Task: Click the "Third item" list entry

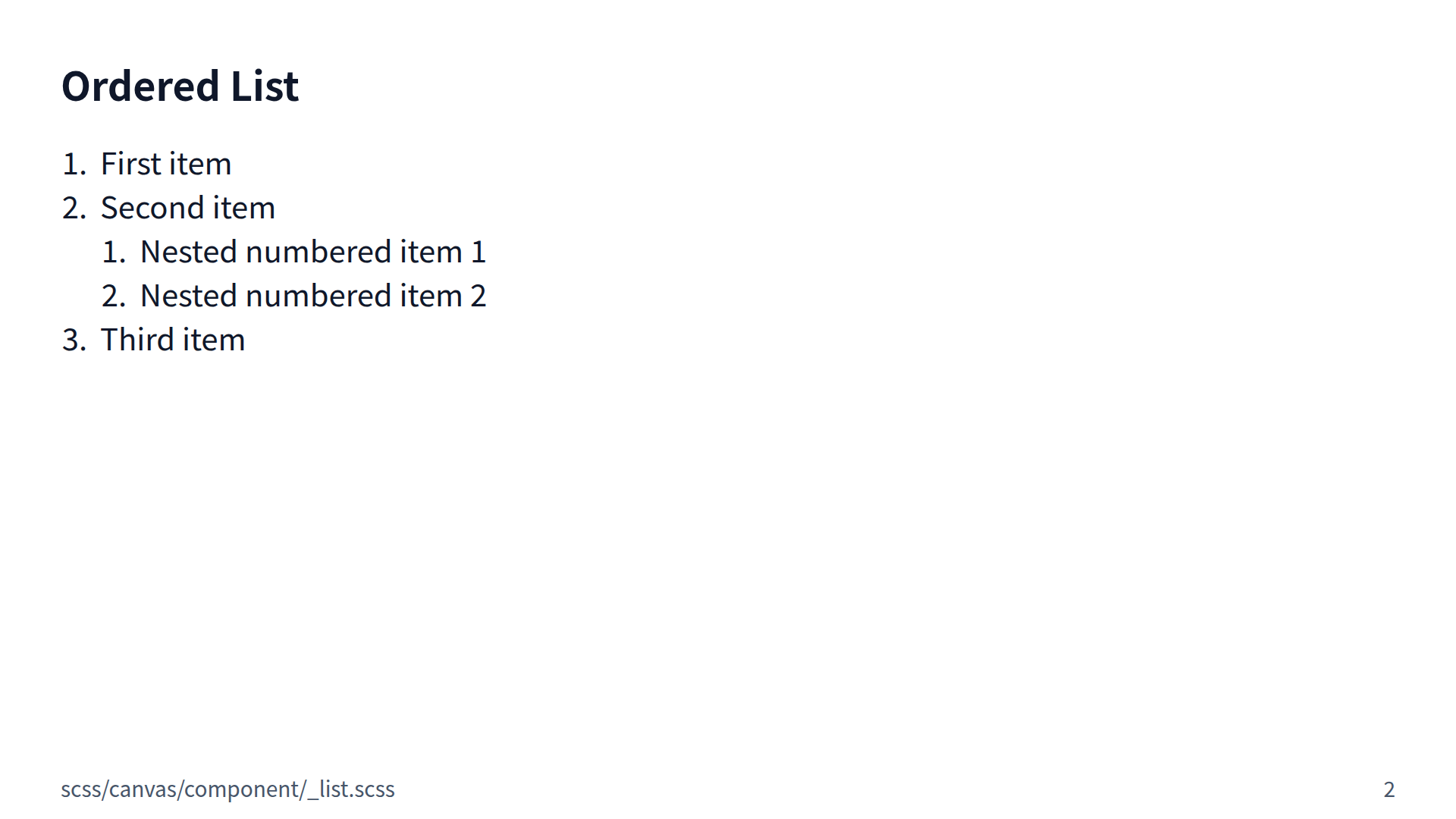Action: coord(172,340)
